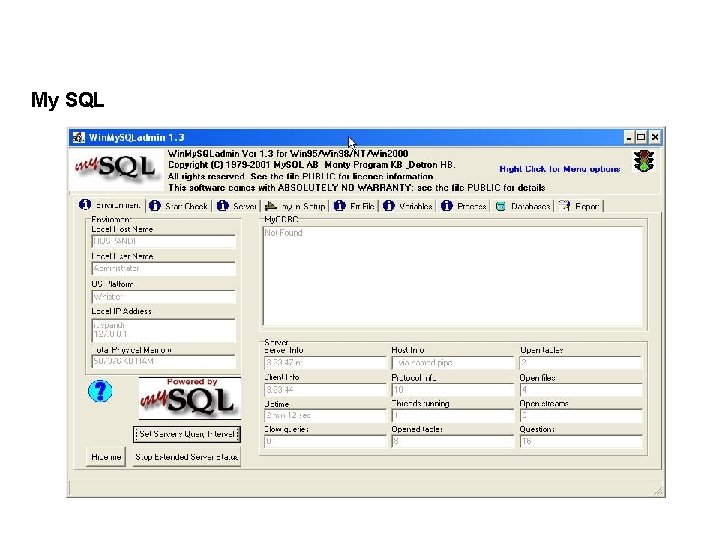Select the Server tab
Screen dimensions: 720x540
237,206
